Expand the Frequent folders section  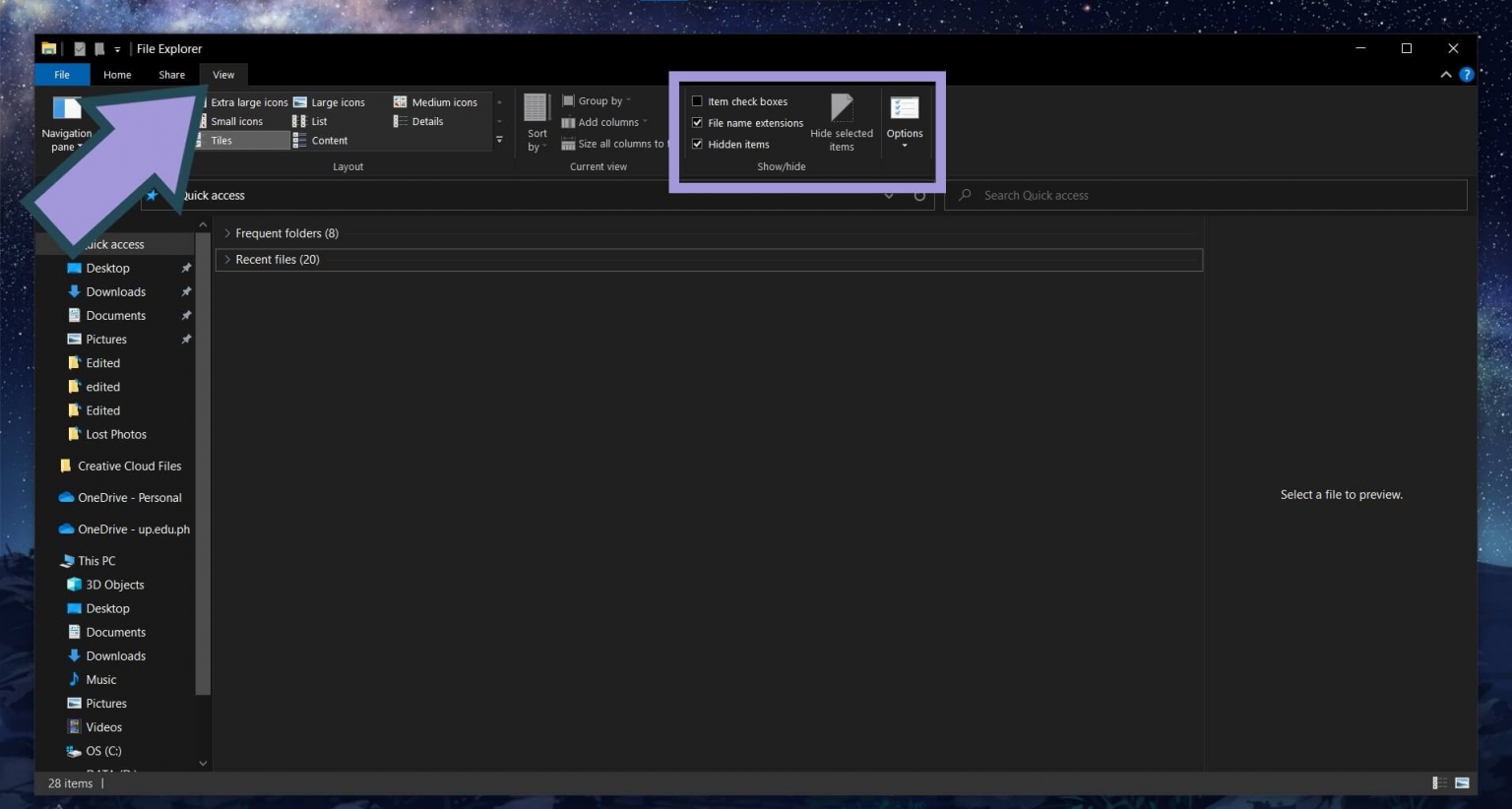[227, 233]
